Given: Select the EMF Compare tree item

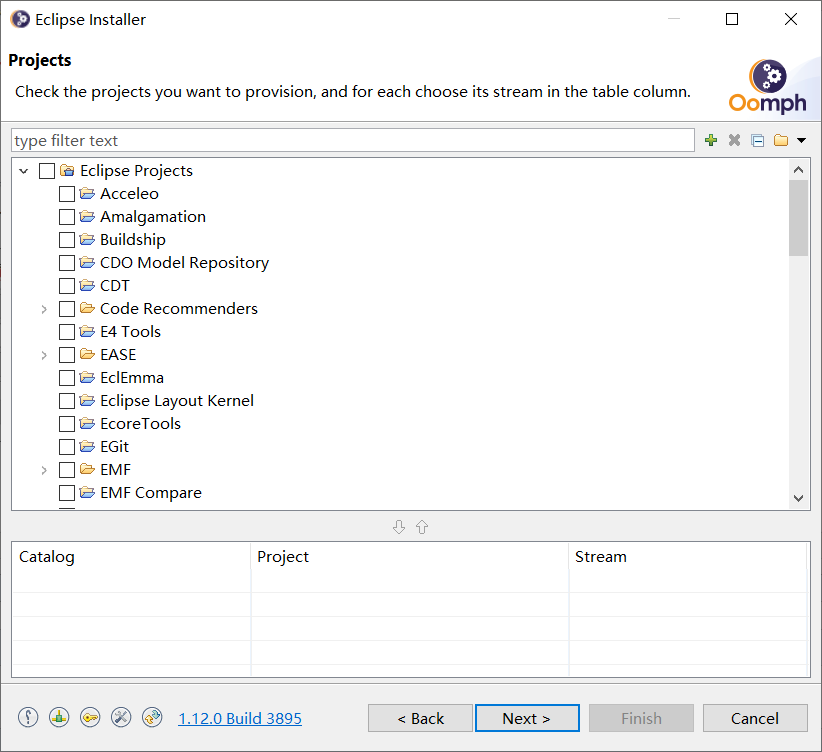Looking at the screenshot, I should (x=150, y=492).
